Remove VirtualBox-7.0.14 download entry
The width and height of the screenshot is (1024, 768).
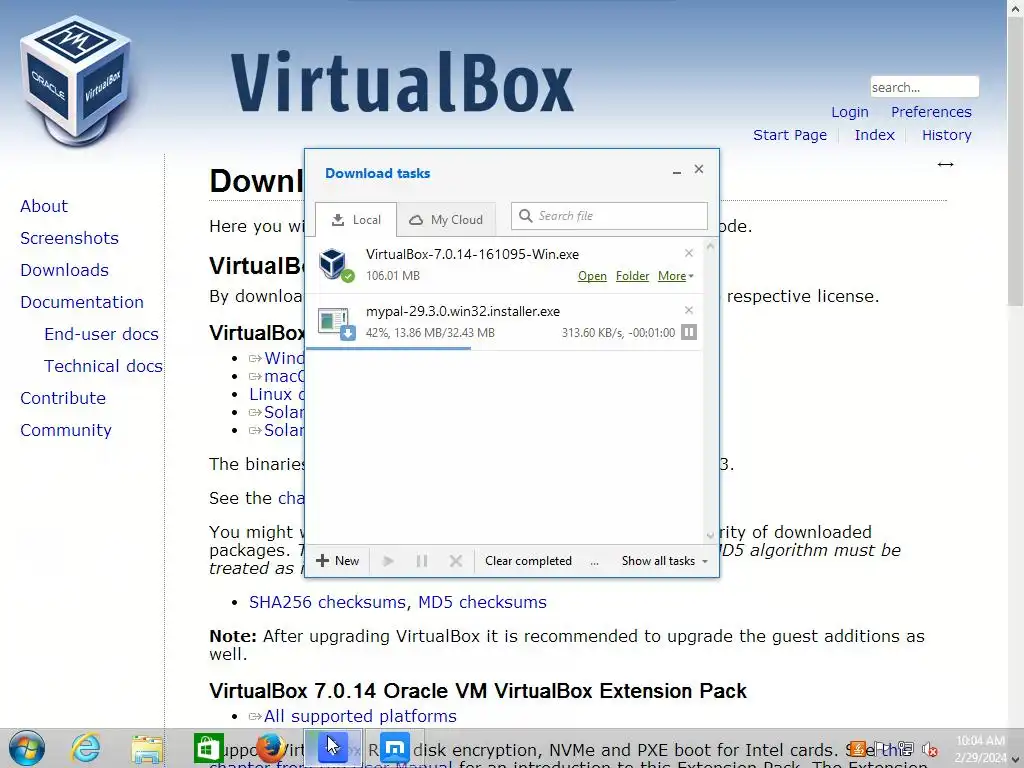(x=688, y=253)
